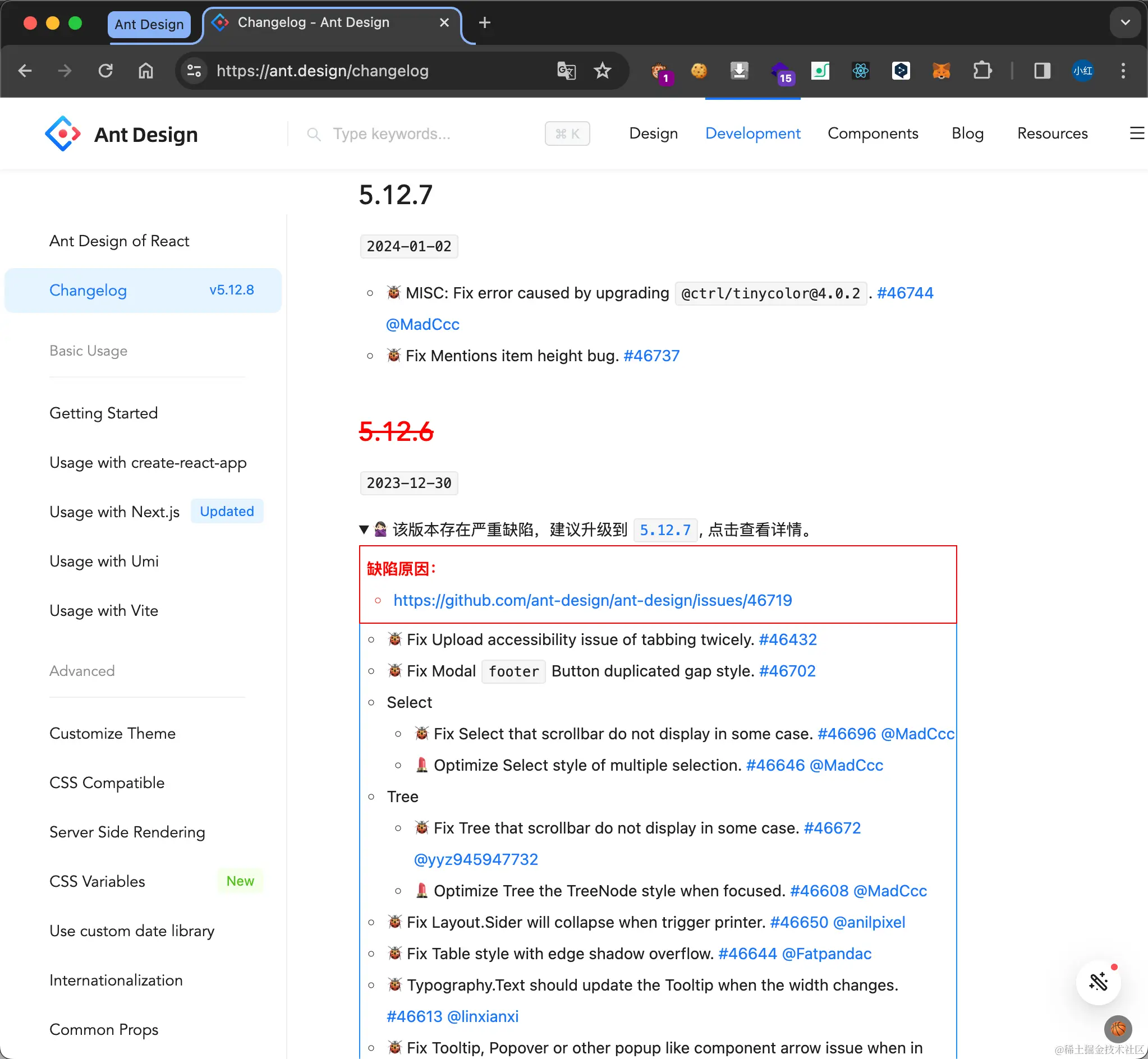Open the Chrome three-dot menu

[1123, 71]
